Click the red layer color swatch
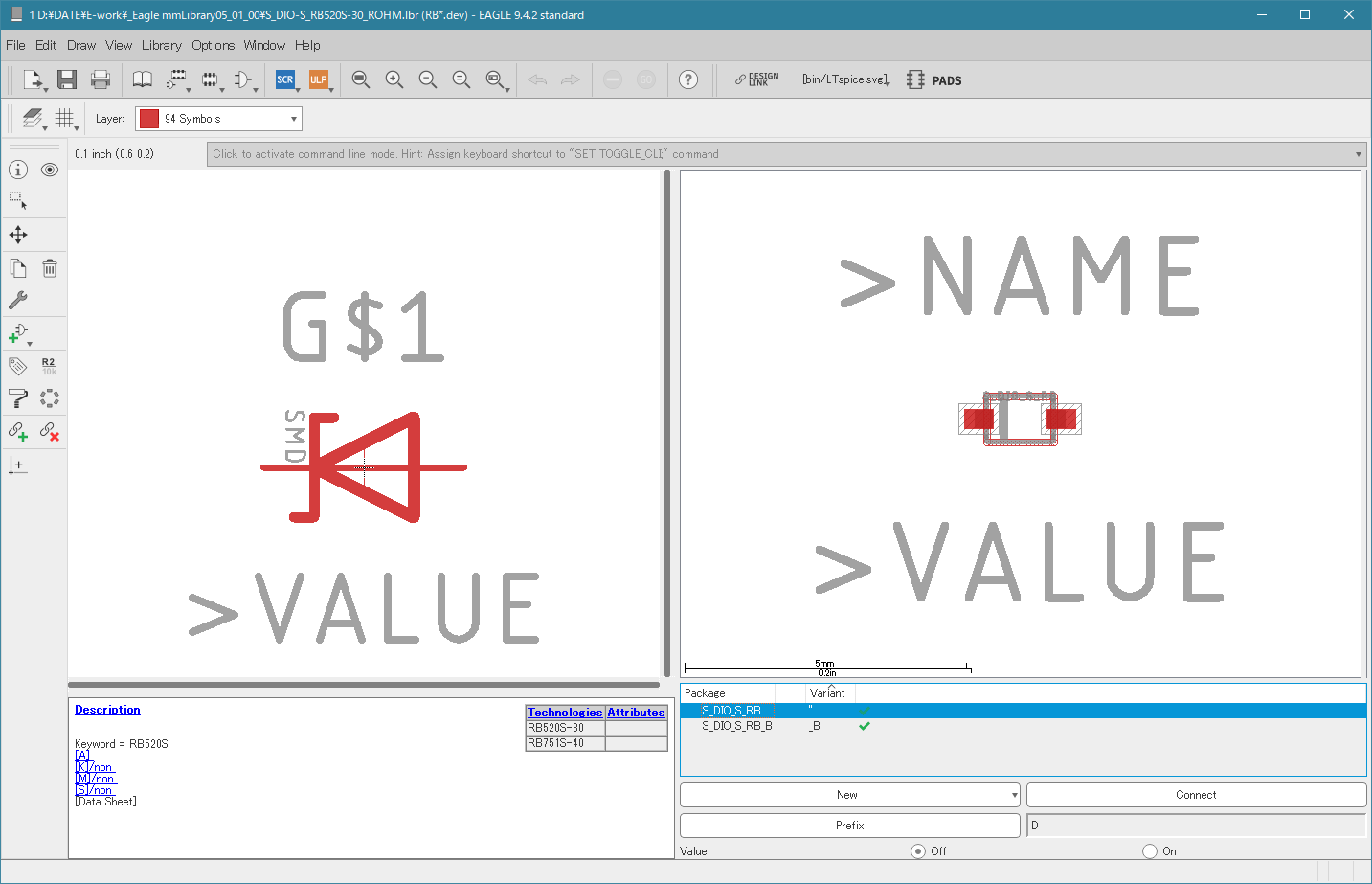Viewport: 1372px width, 884px height. click(x=149, y=119)
